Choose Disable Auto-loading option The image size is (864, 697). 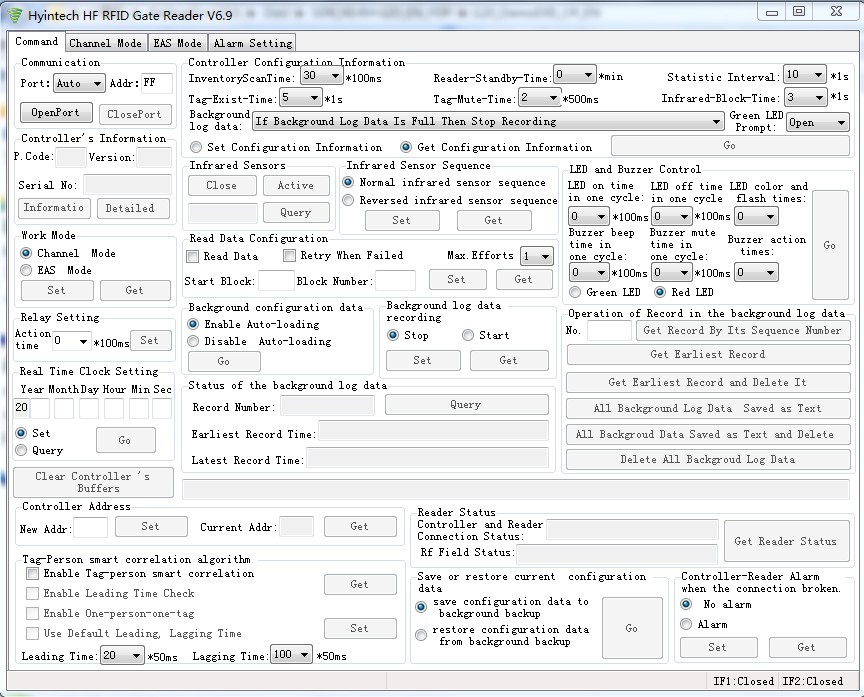[260, 342]
